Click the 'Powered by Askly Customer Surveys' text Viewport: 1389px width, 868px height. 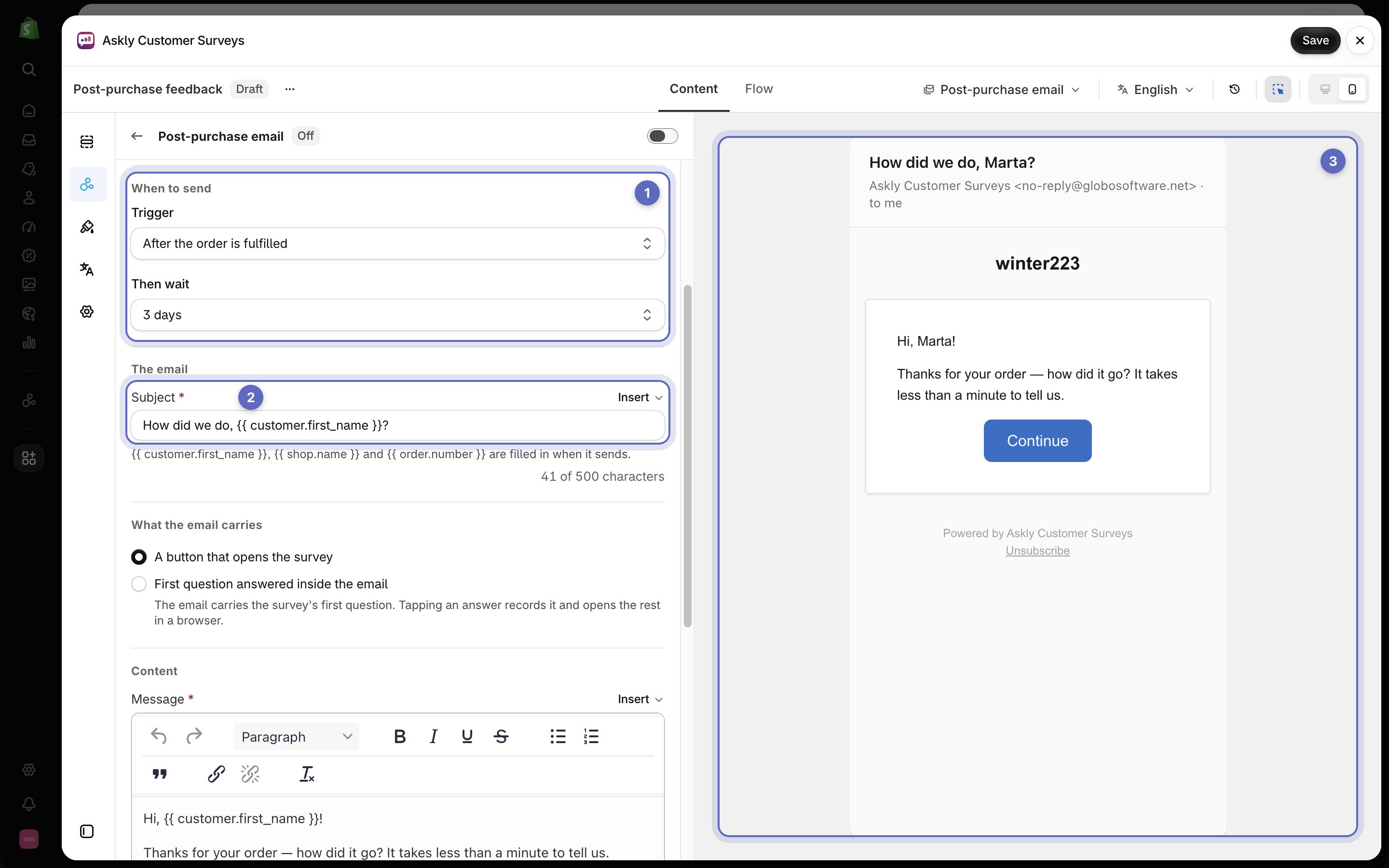1037,533
